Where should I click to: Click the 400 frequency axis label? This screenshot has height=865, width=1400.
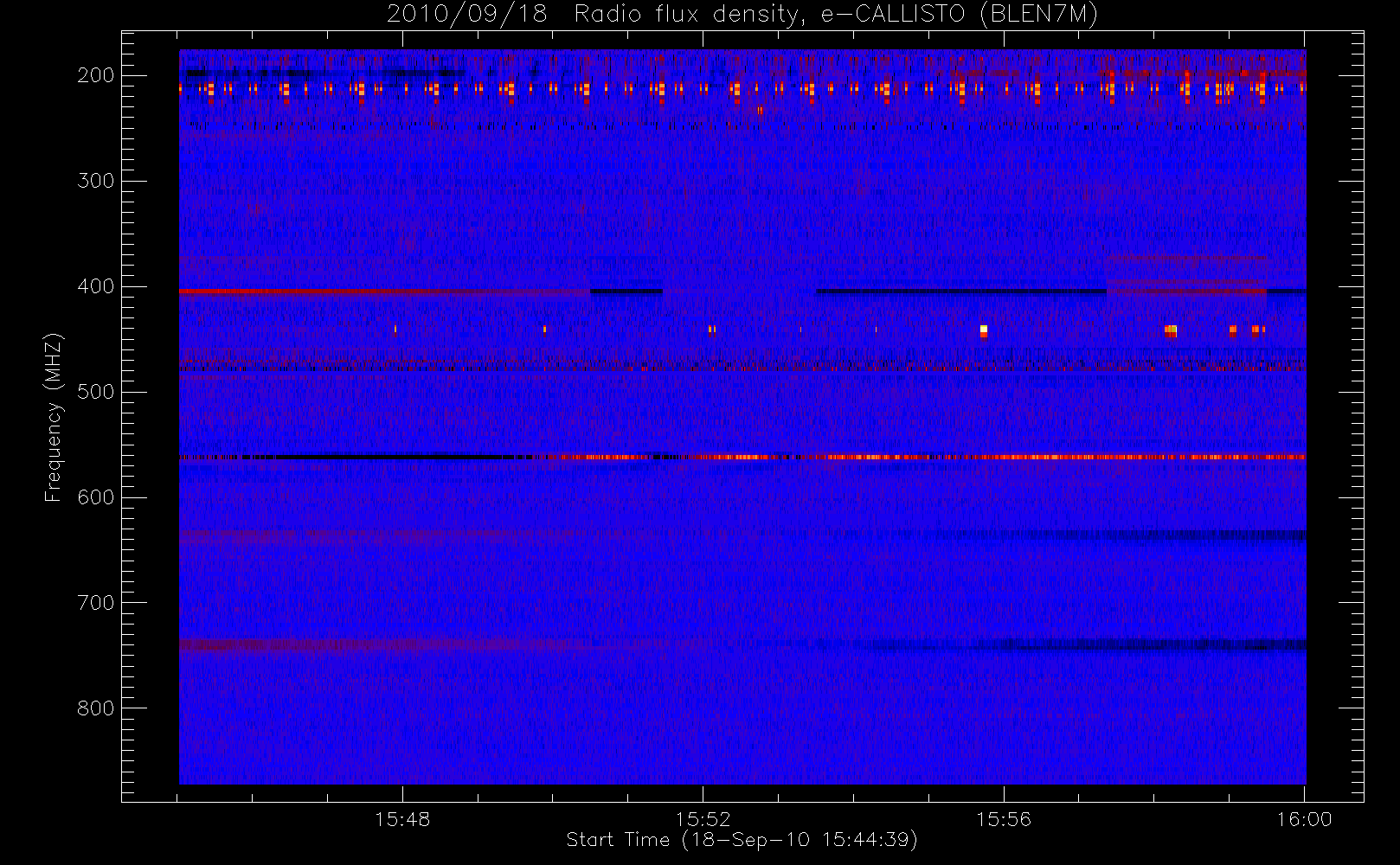[95, 287]
